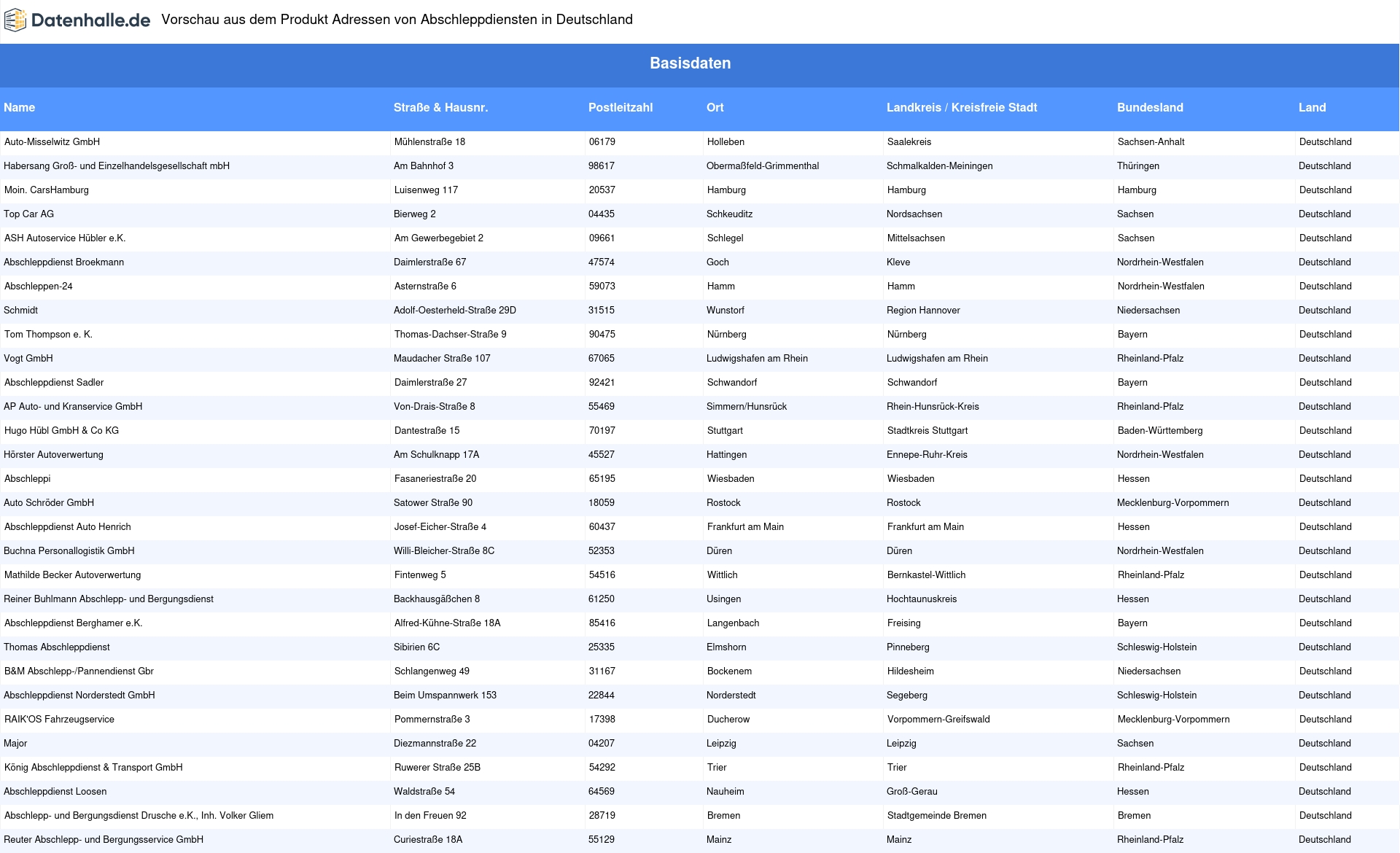Select Tom Thompson e. K. name
The width and height of the screenshot is (1400, 853).
point(48,335)
